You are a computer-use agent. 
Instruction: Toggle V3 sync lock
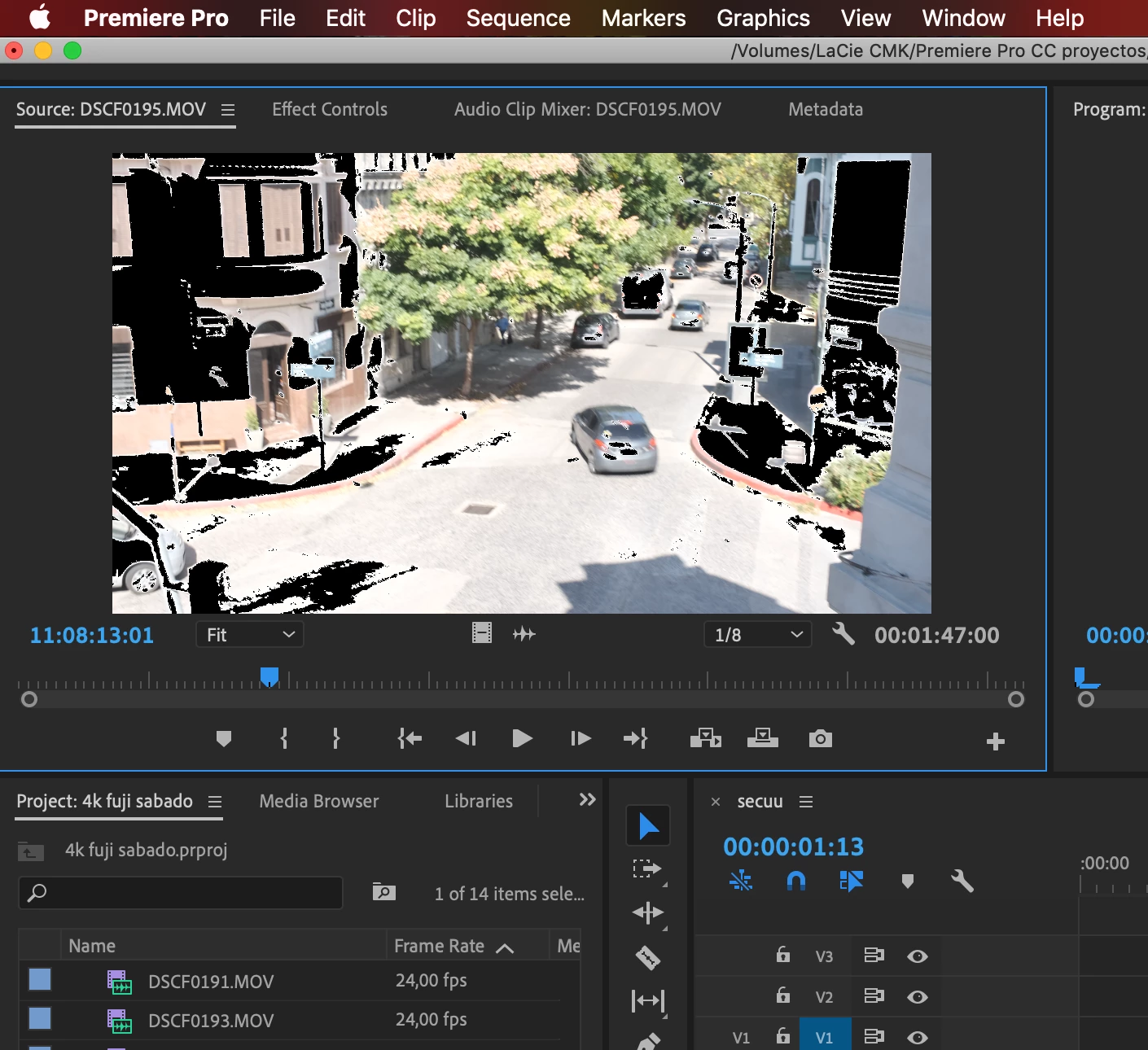tap(874, 956)
